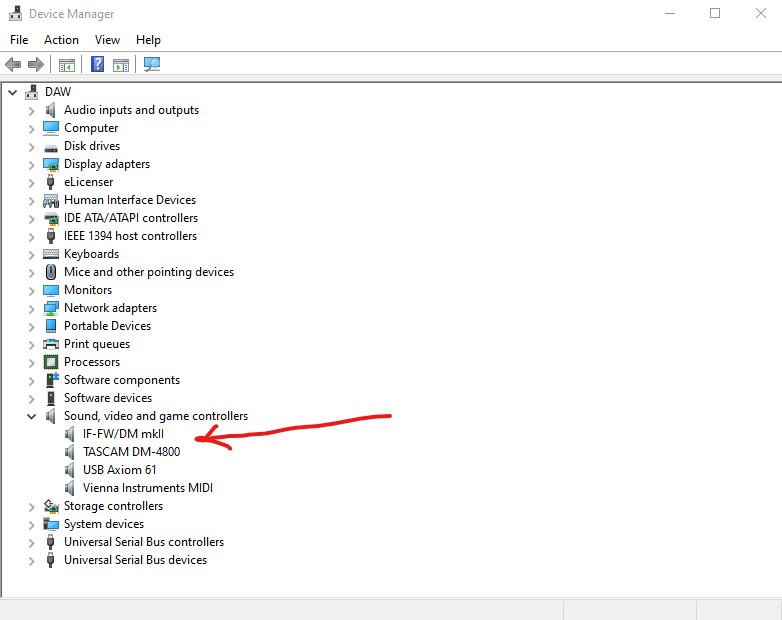Toggle the action pane toolbar icon
The width and height of the screenshot is (782, 620).
[x=121, y=65]
